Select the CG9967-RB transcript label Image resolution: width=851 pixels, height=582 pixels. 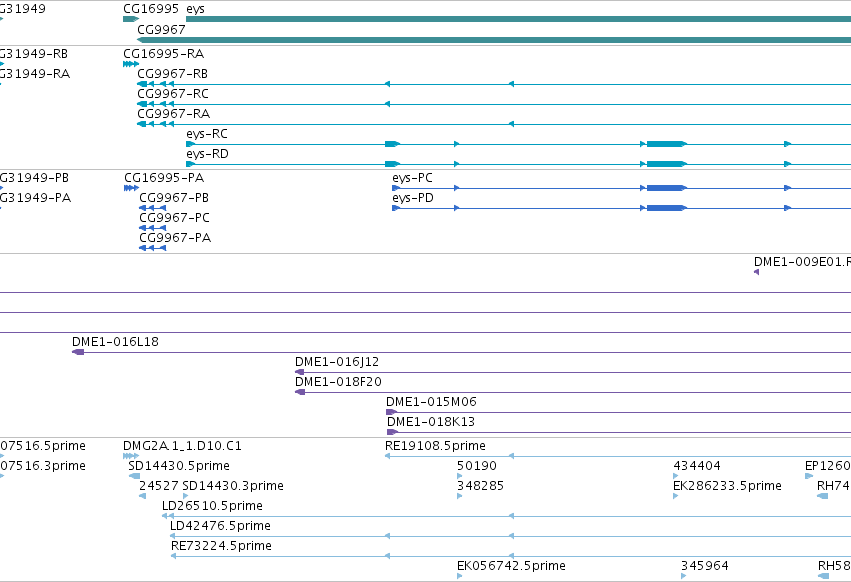pyautogui.click(x=173, y=74)
